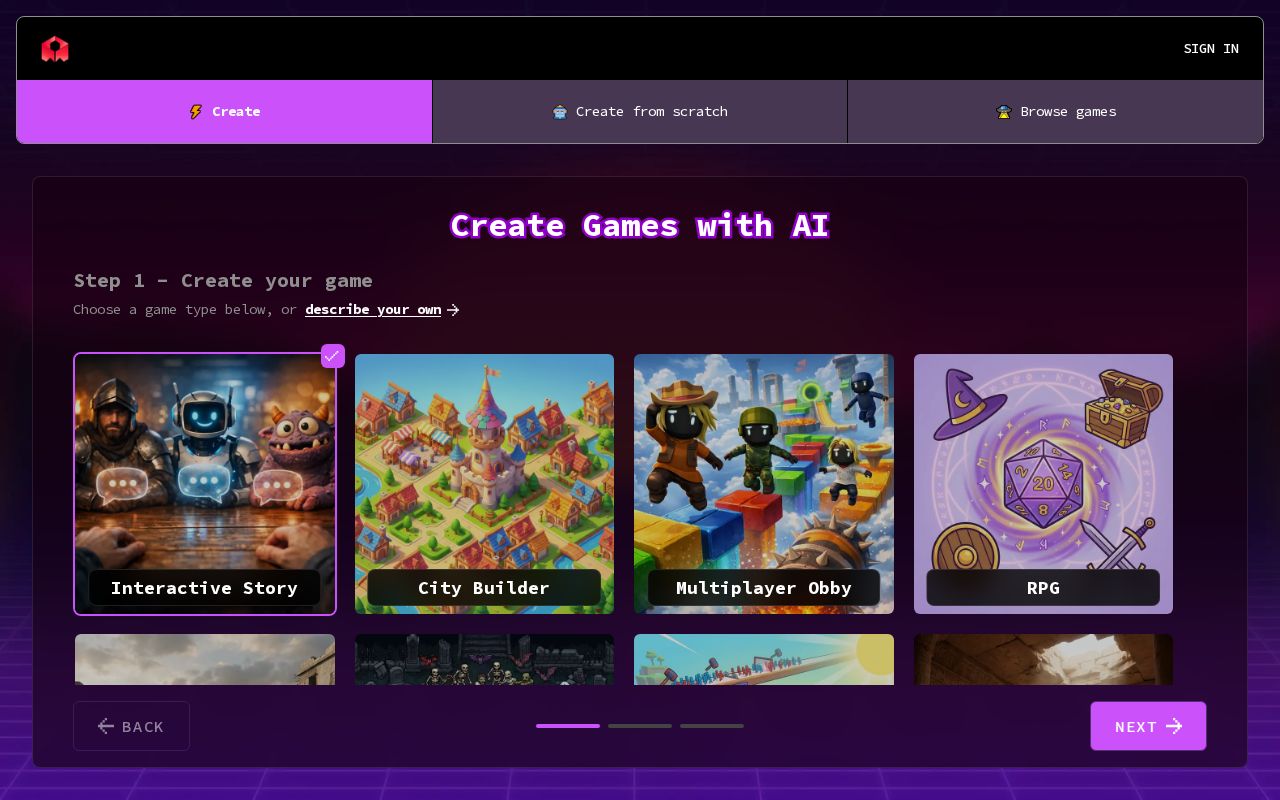Jump to the second step progress bar
1280x800 pixels.
(640, 726)
